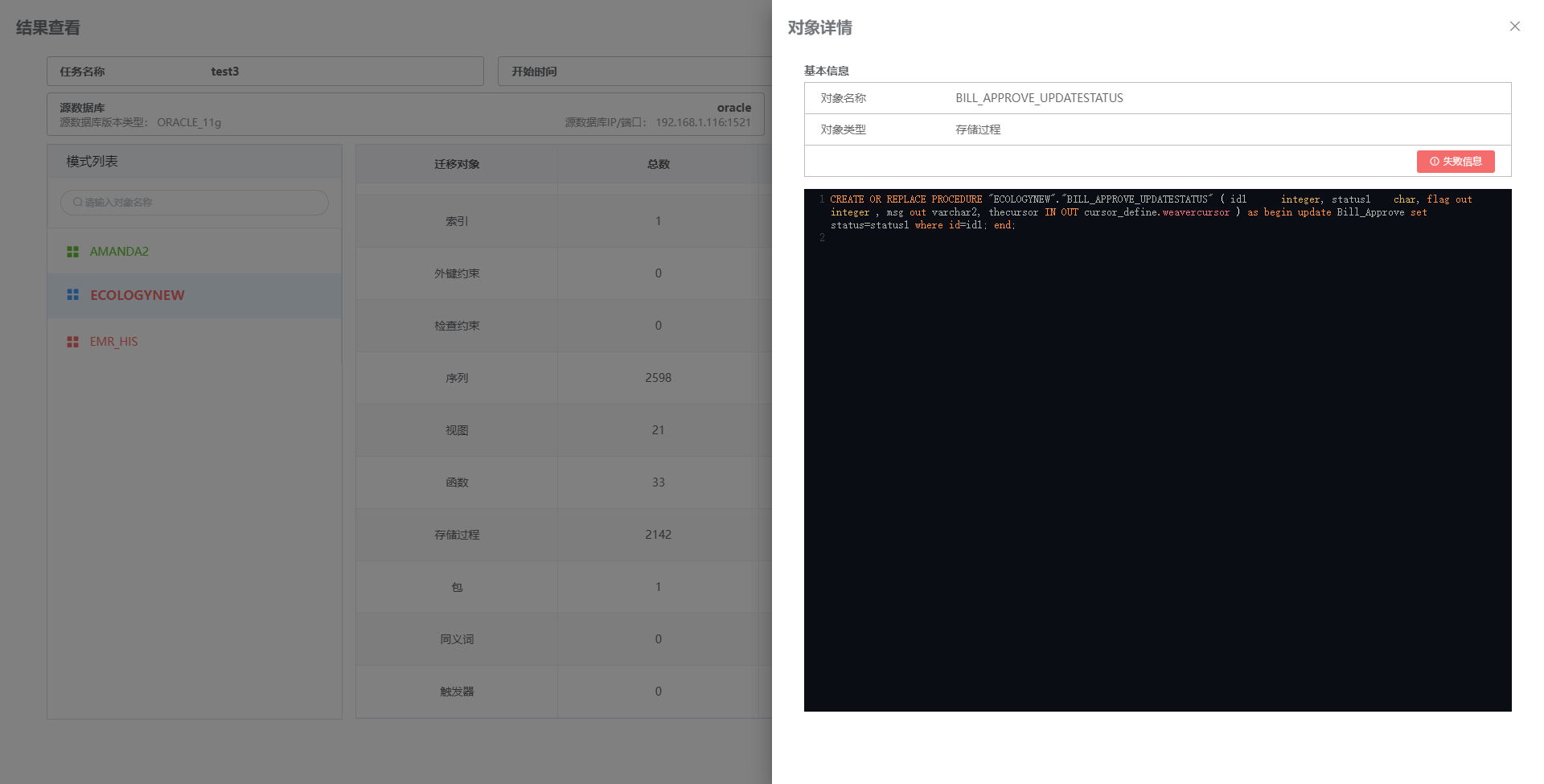1544x784 pixels.
Task: Click the EMR_HIS schema grid icon
Action: click(x=72, y=341)
